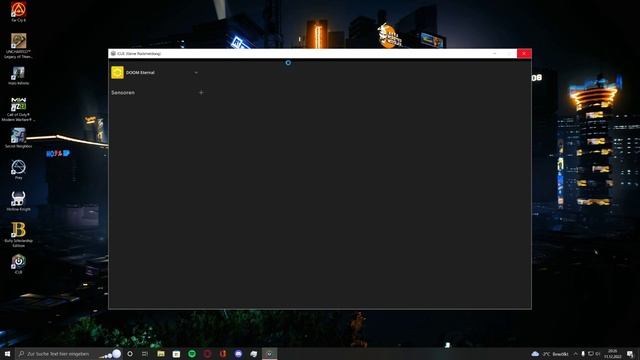Click the microphone tray icon
The width and height of the screenshot is (640, 360).
pyautogui.click(x=583, y=353)
